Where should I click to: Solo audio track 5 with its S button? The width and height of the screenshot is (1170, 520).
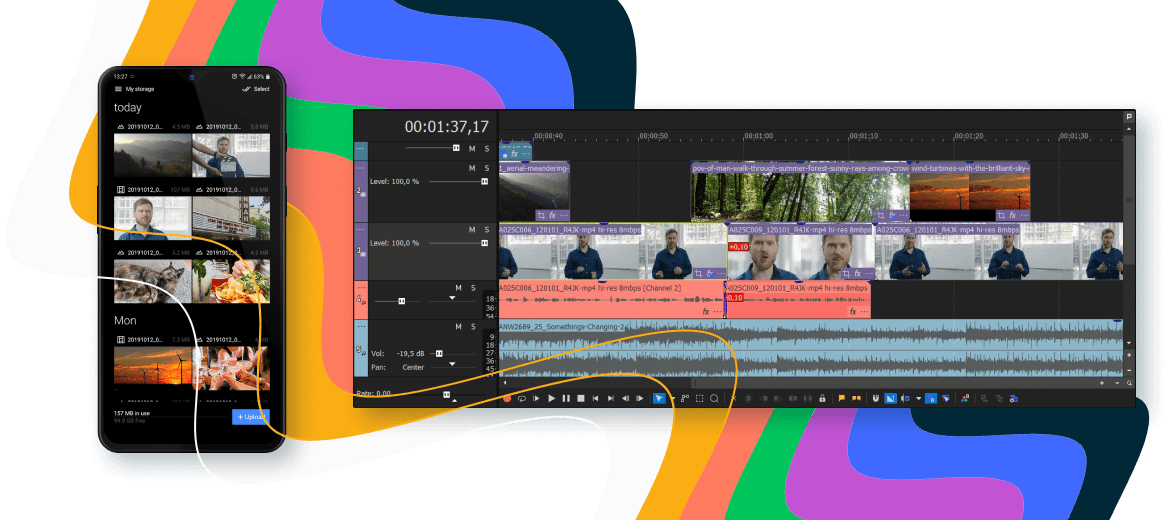click(x=473, y=327)
